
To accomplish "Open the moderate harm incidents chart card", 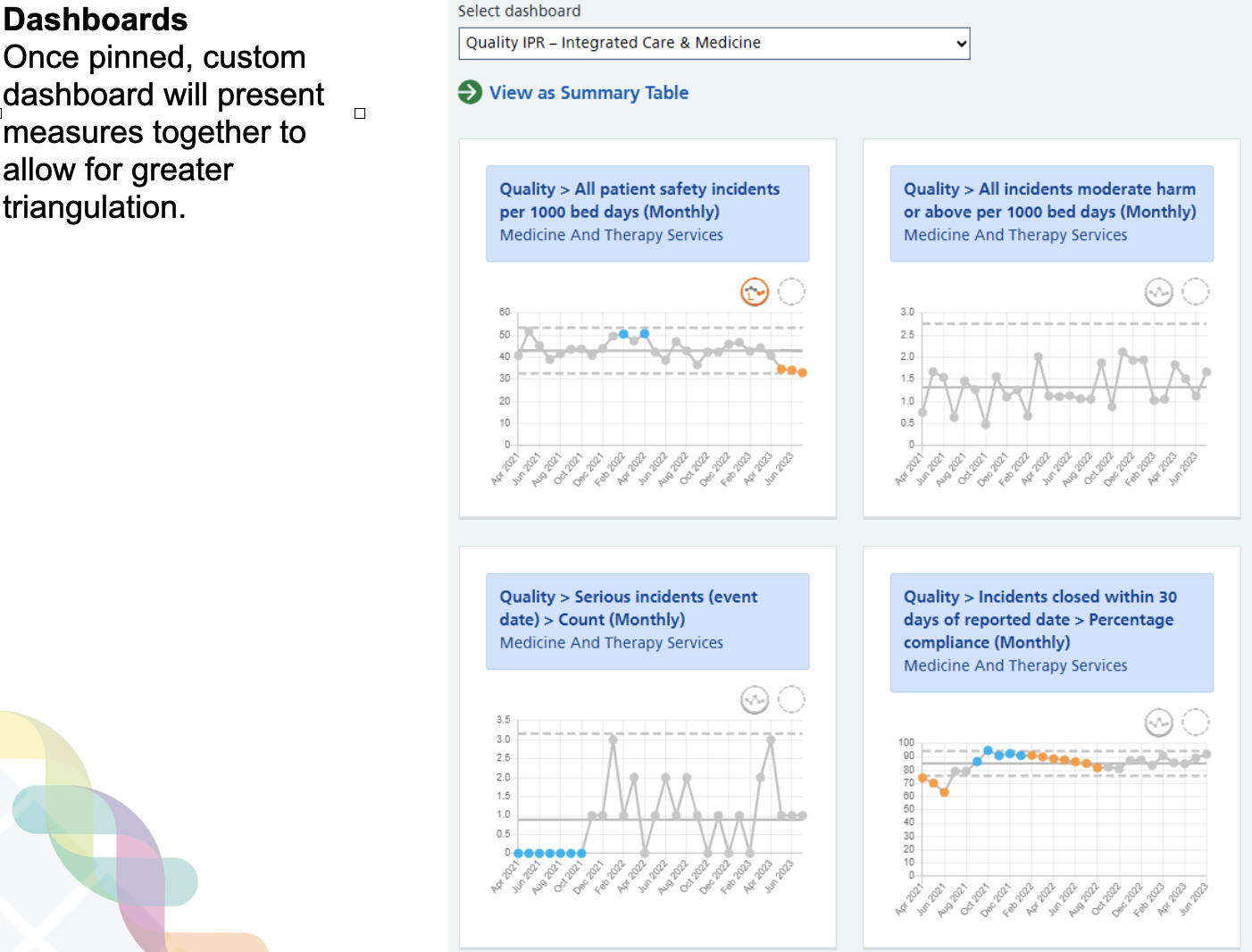I will pos(1051,327).
